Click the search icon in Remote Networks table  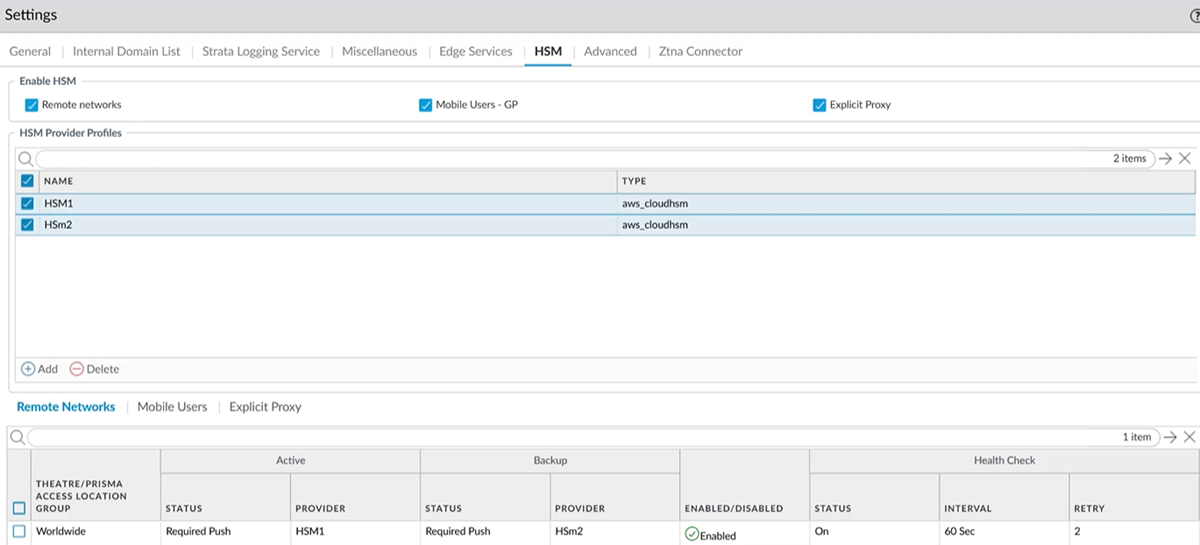click(17, 437)
